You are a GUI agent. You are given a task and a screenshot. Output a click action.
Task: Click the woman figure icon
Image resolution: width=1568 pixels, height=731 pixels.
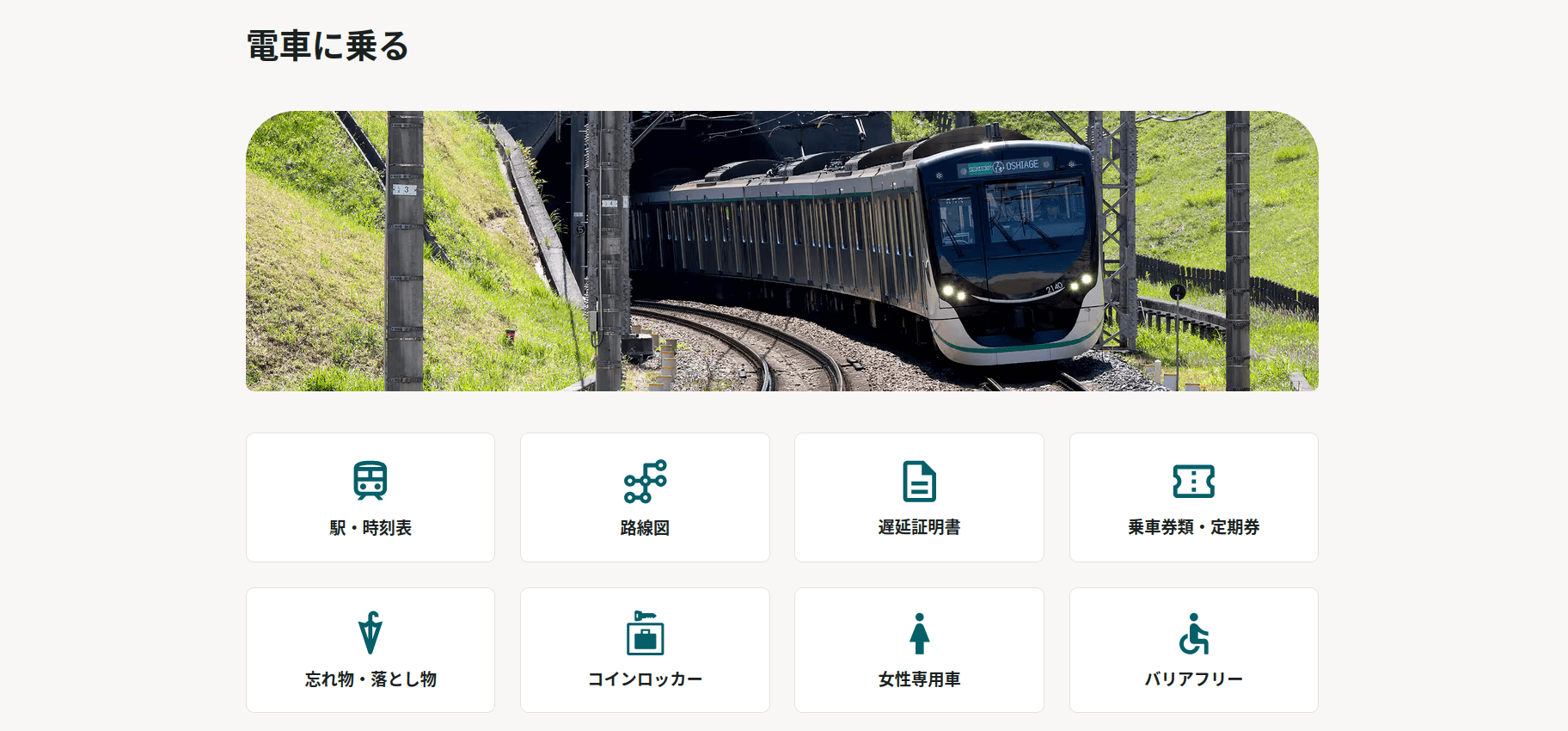click(x=919, y=633)
